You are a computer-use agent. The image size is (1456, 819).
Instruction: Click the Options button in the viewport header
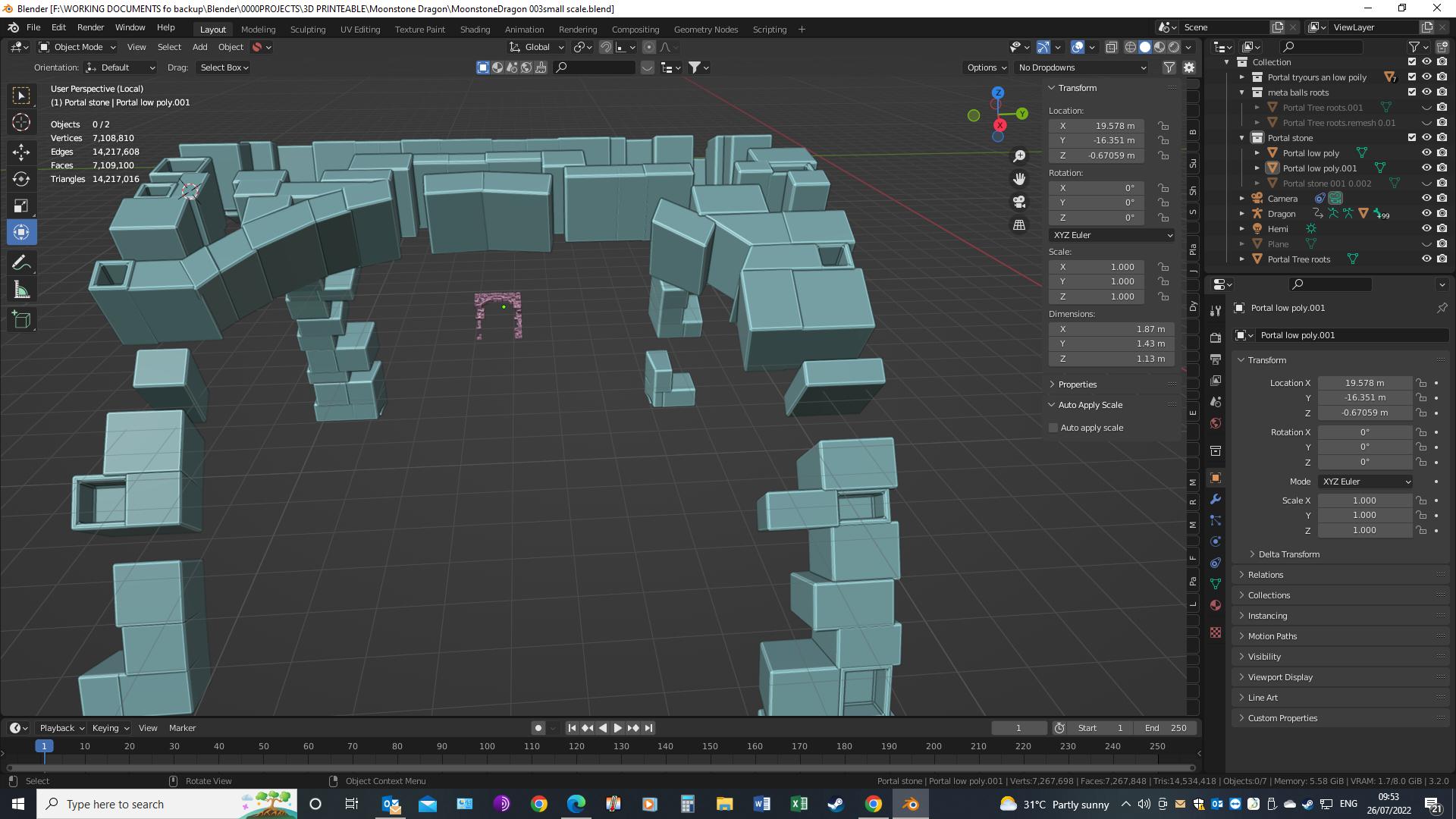[x=984, y=67]
